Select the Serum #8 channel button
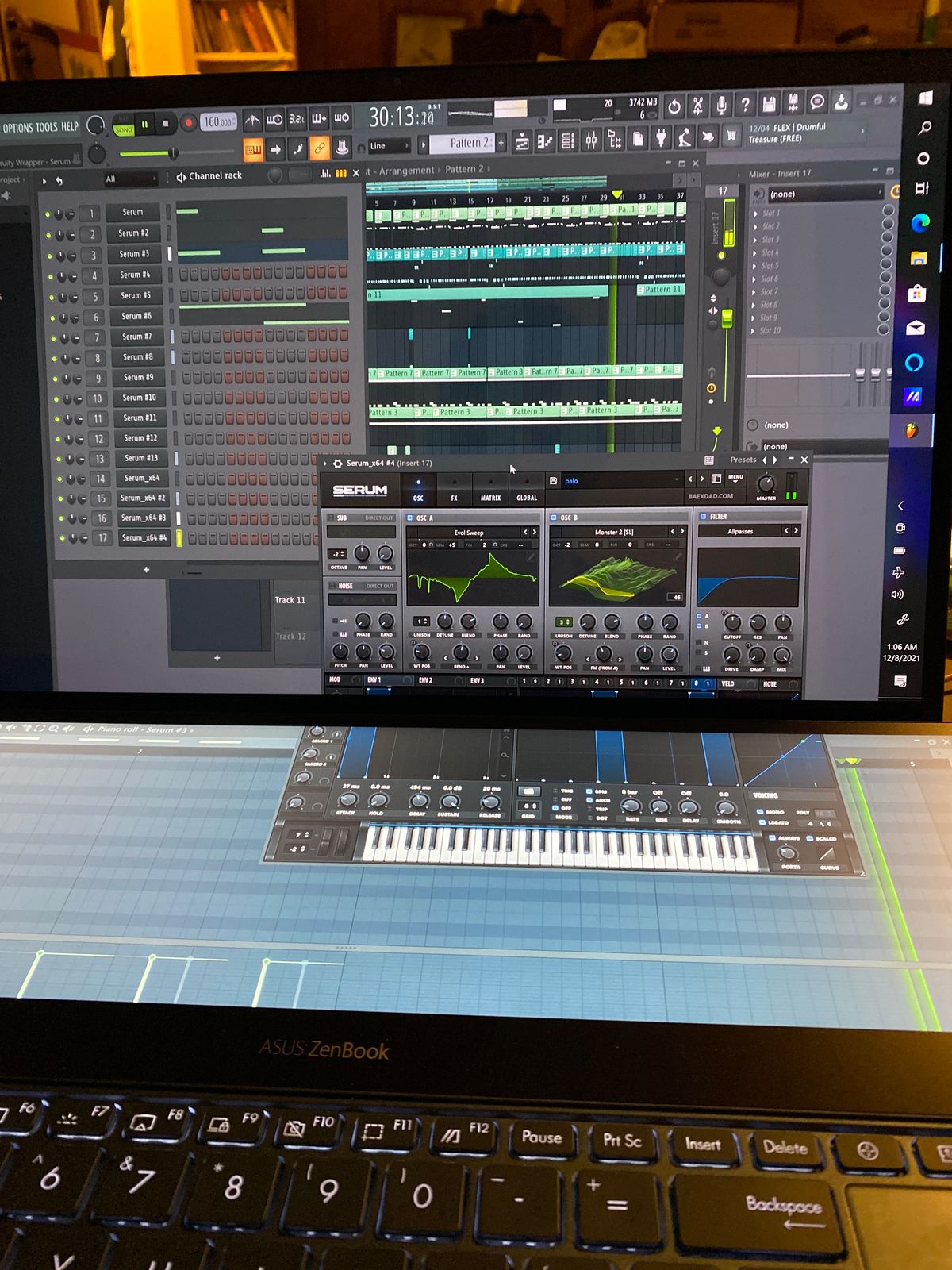 (138, 357)
